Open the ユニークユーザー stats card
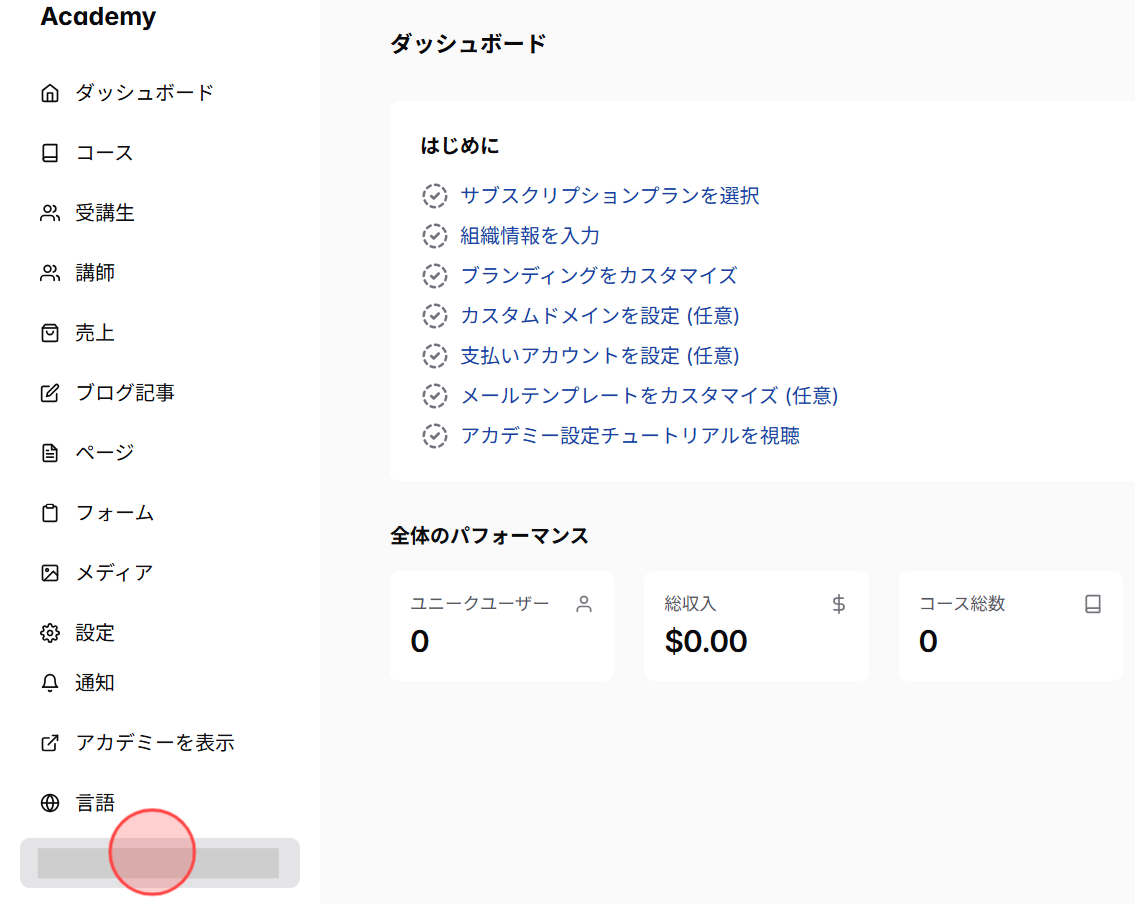The height and width of the screenshot is (904, 1135). point(502,625)
